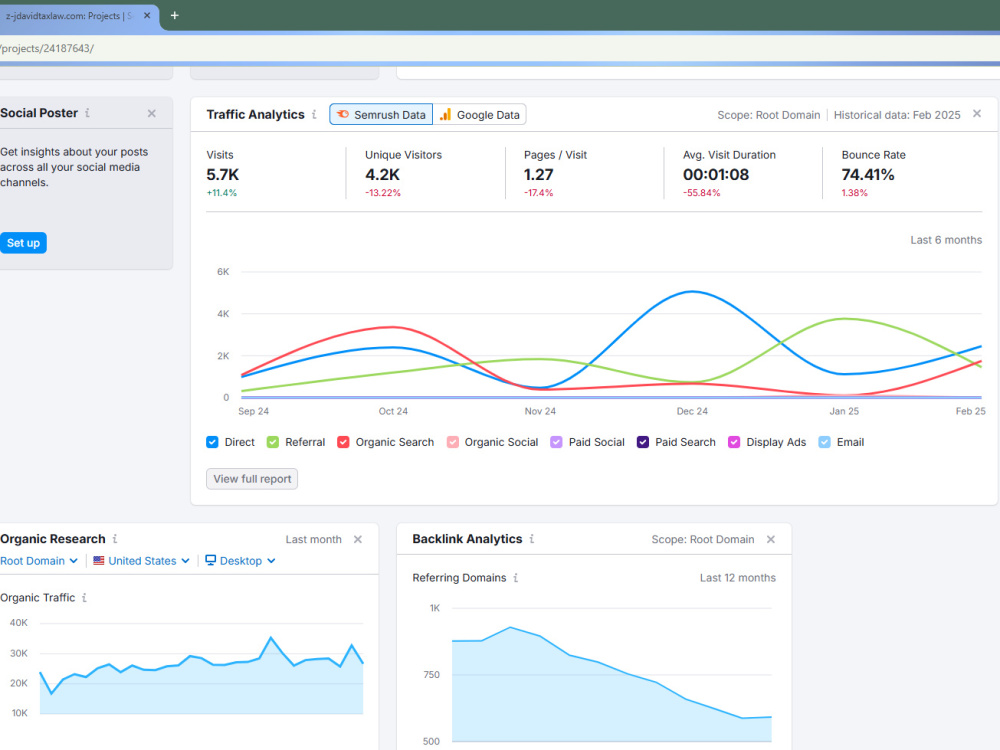The height and width of the screenshot is (750, 1000).
Task: Click the Last 12 months label
Action: pos(737,578)
